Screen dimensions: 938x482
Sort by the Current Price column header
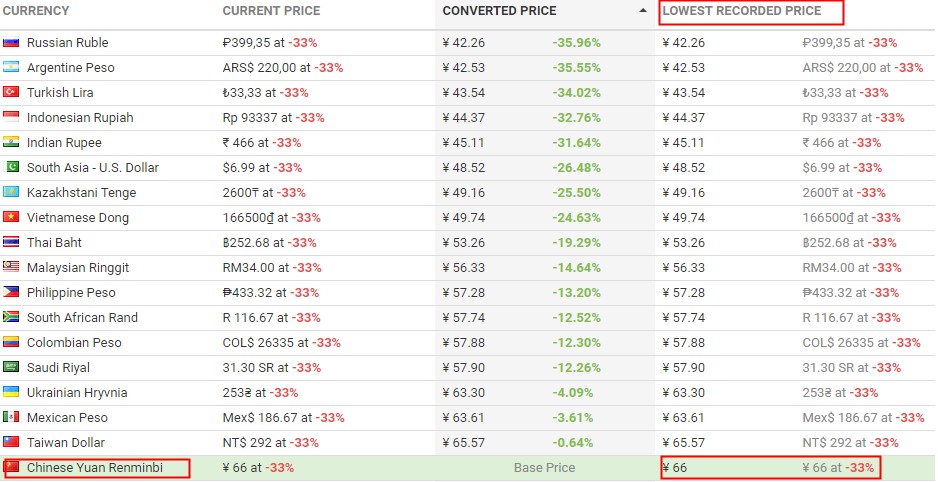click(x=271, y=11)
